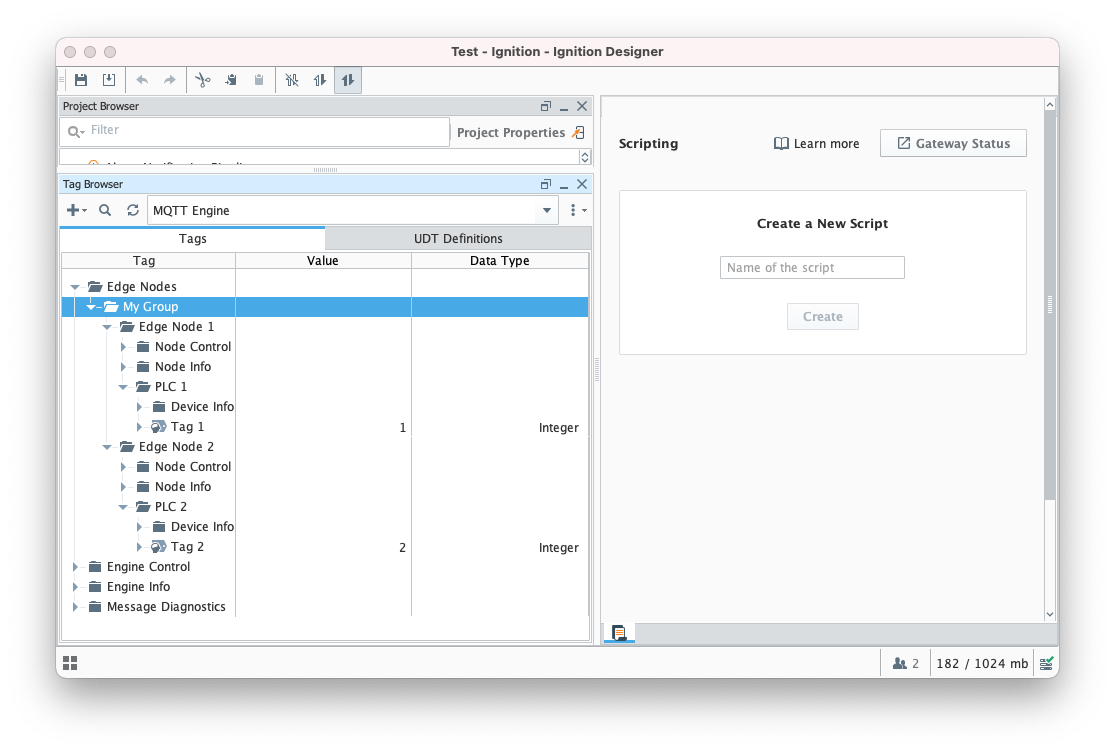Set comm read-only with half-filled arrows icon
The width and height of the screenshot is (1115, 752).
[x=320, y=80]
